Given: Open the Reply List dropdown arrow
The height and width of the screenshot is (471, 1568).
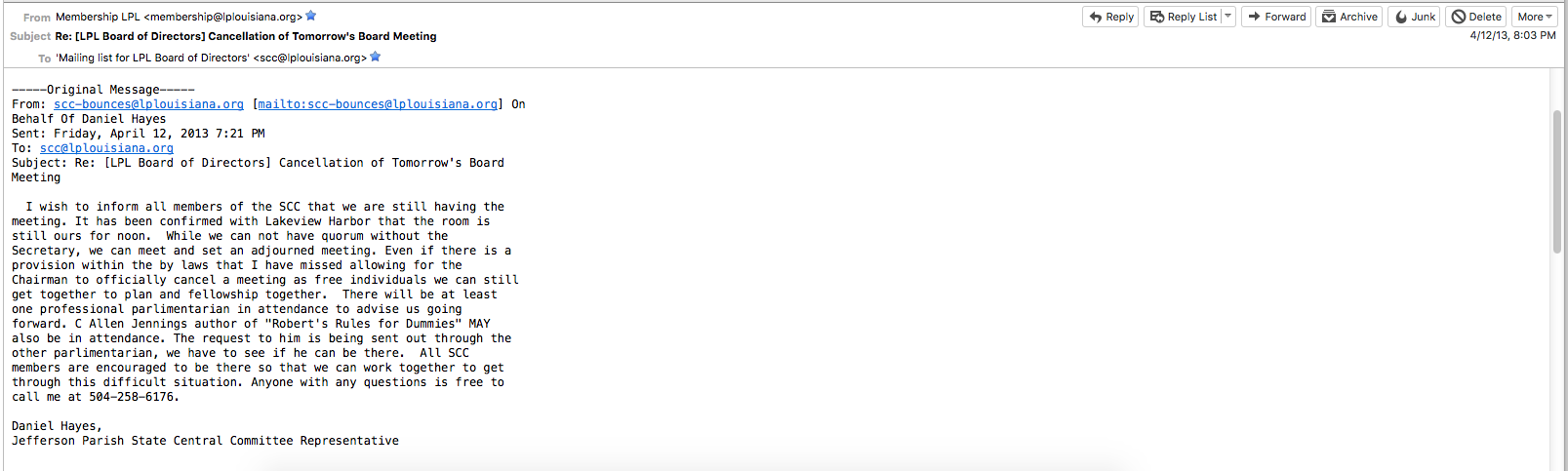Looking at the screenshot, I should 1227,17.
